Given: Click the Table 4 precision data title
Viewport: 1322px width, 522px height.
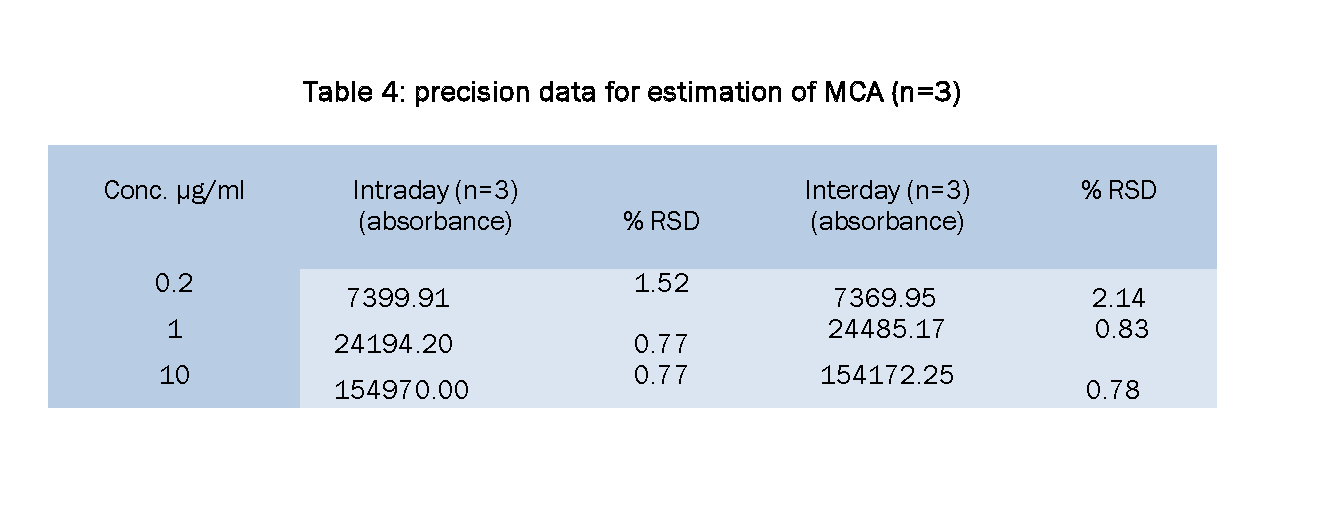Looking at the screenshot, I should (x=631, y=94).
